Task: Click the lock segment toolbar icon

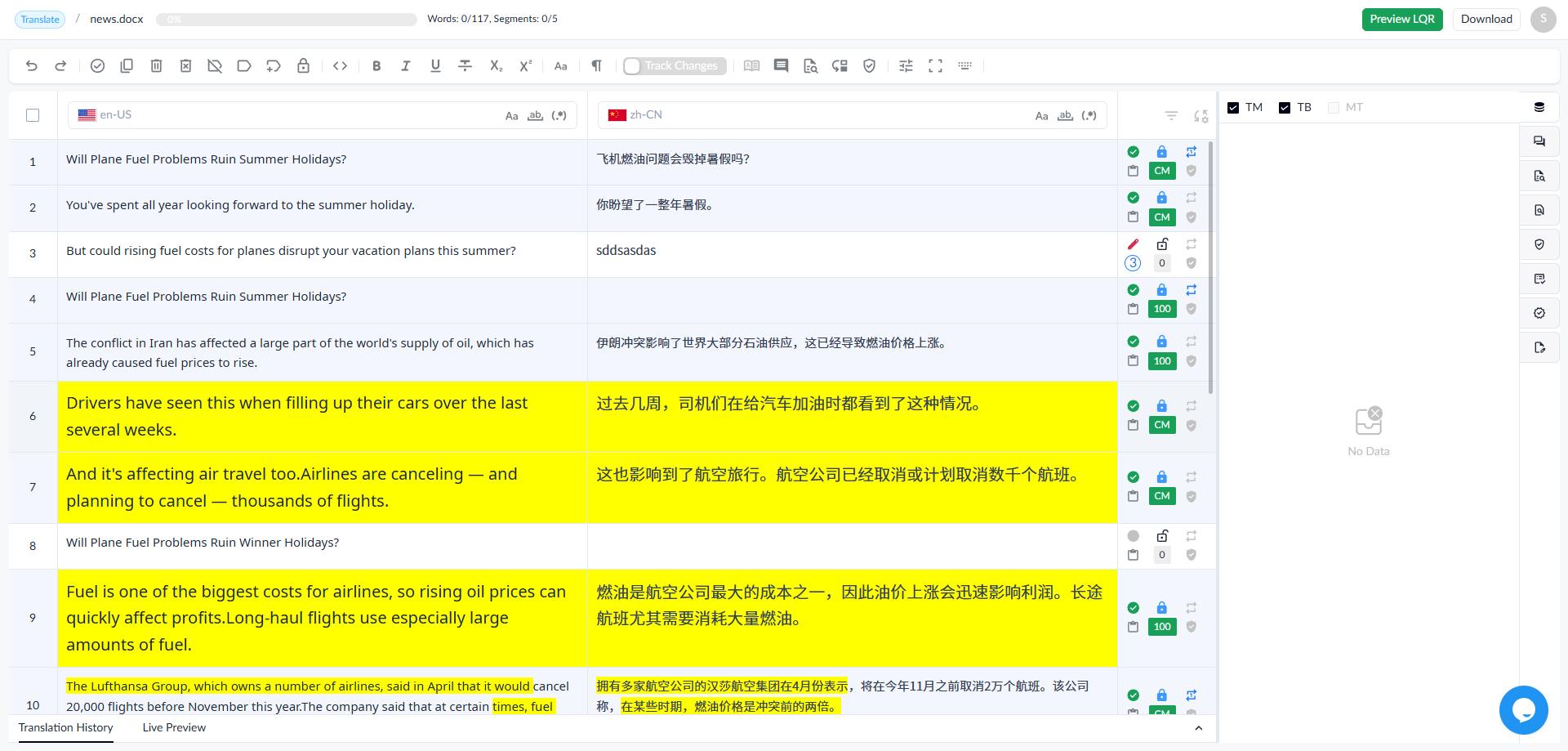Action: [x=303, y=66]
